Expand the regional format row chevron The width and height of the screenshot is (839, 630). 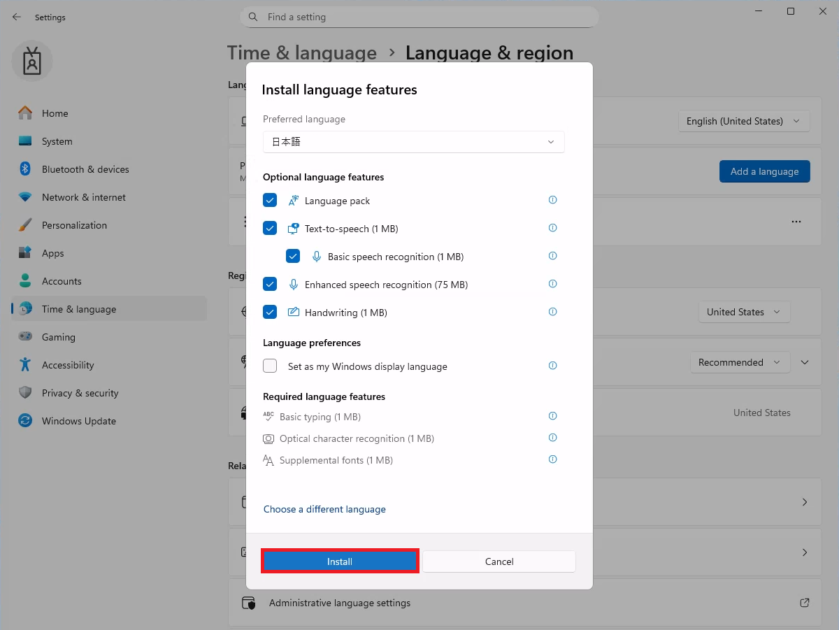click(x=804, y=362)
